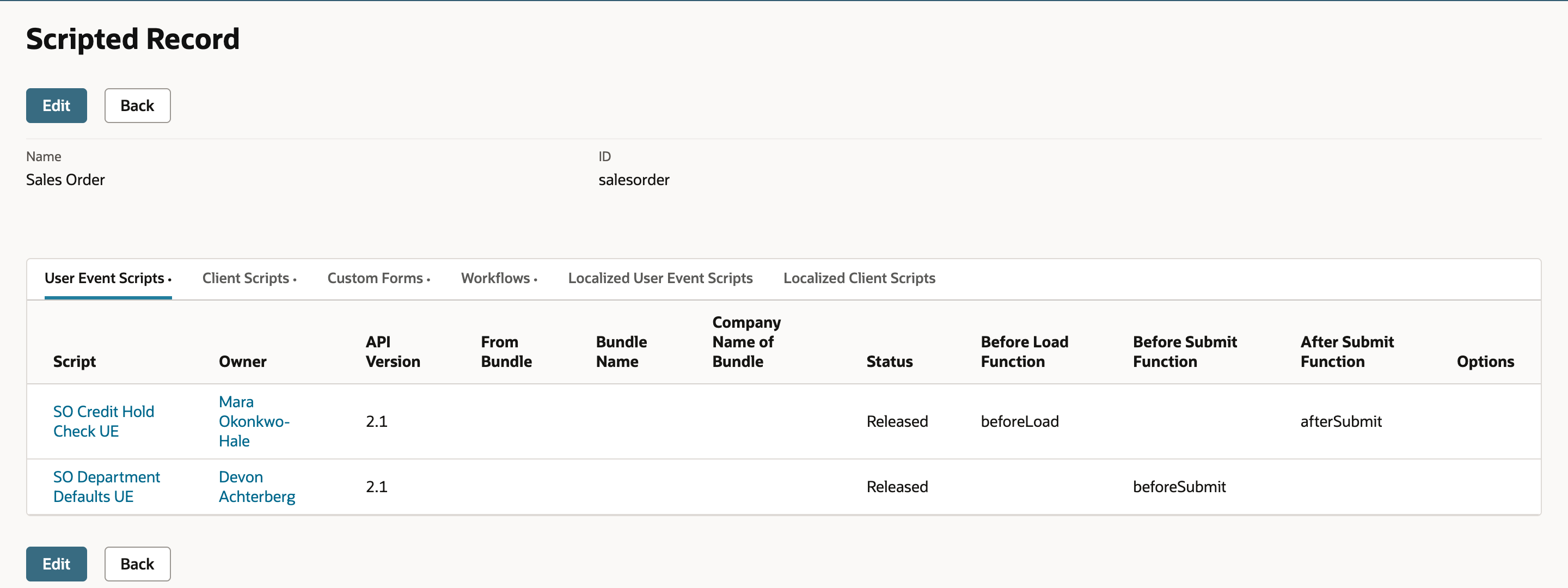Click API version 2.1 in SO Department Defaults row
The height and width of the screenshot is (588, 1568).
click(376, 487)
